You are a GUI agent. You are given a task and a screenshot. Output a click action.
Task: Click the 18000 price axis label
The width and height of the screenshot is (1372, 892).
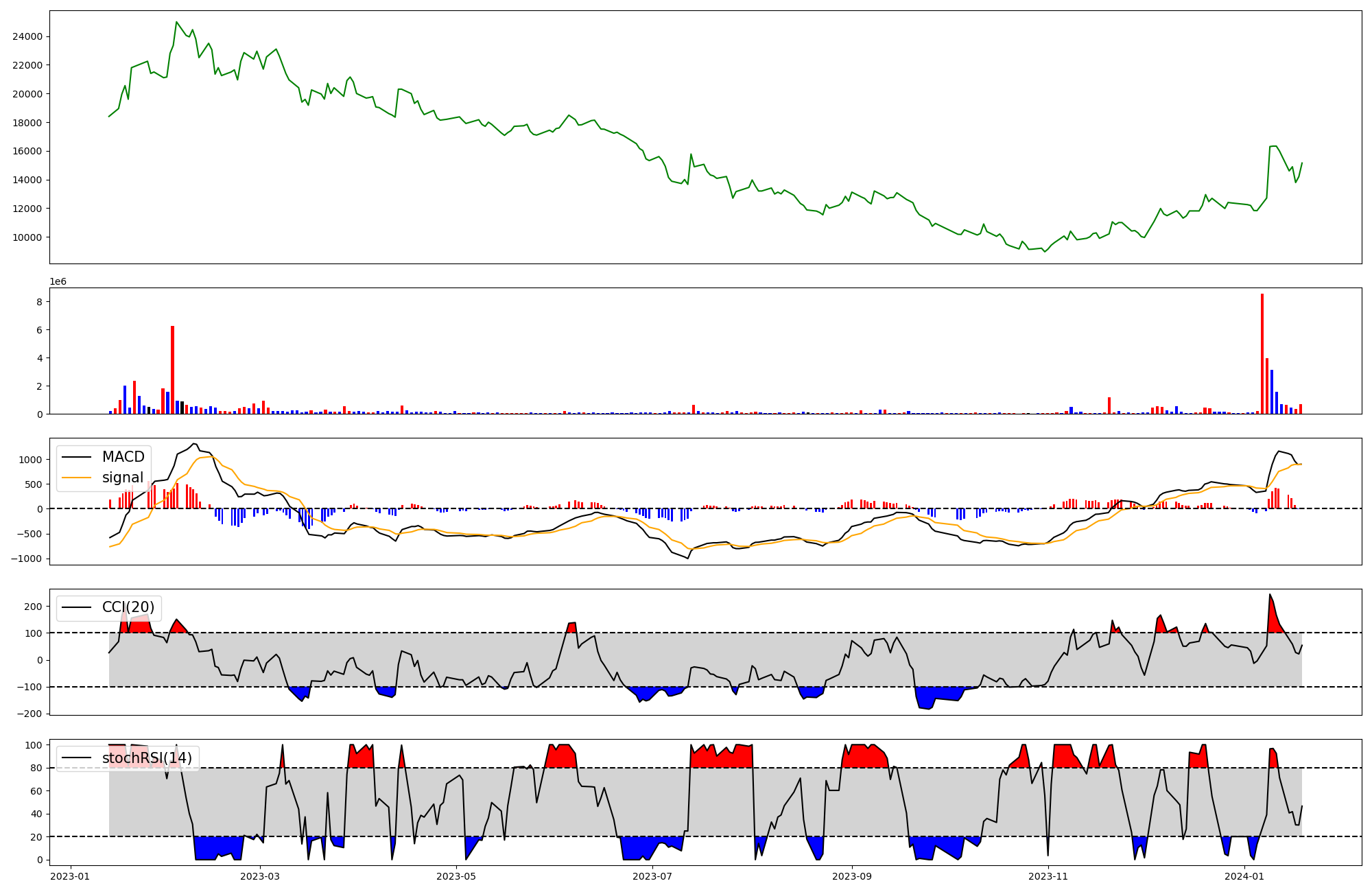[27, 123]
